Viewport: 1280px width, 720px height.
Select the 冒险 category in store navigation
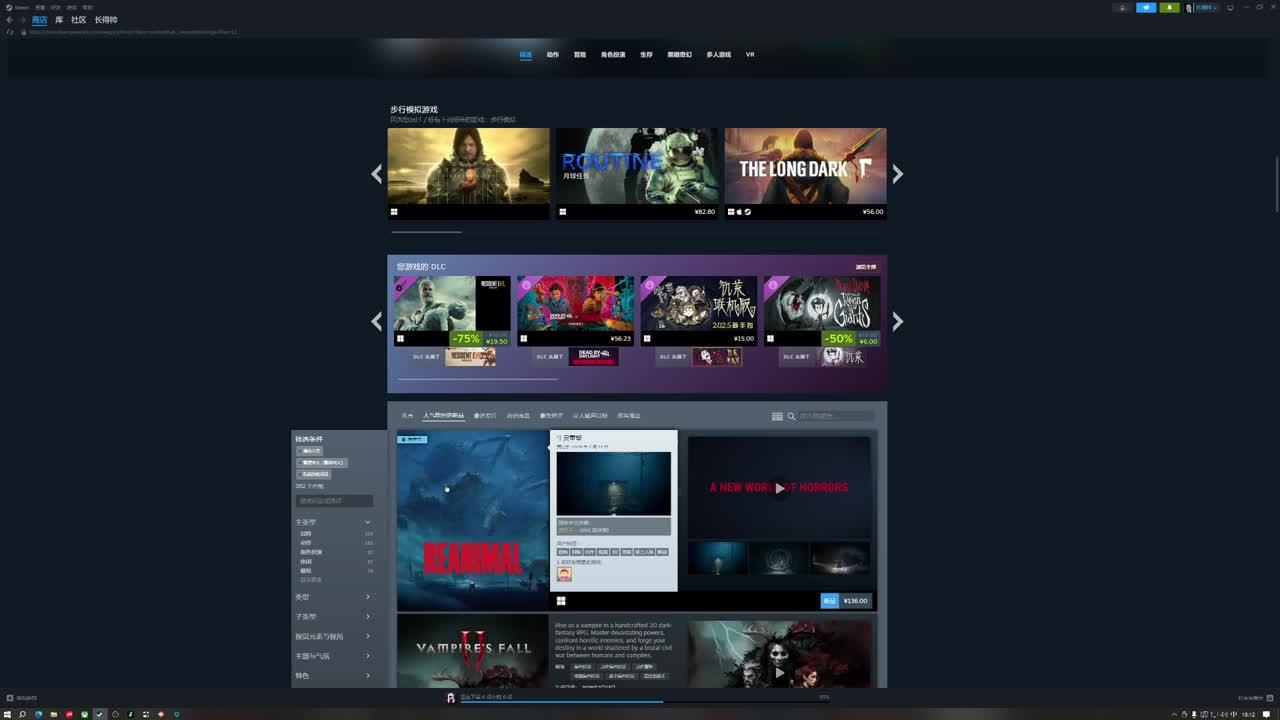pos(580,55)
